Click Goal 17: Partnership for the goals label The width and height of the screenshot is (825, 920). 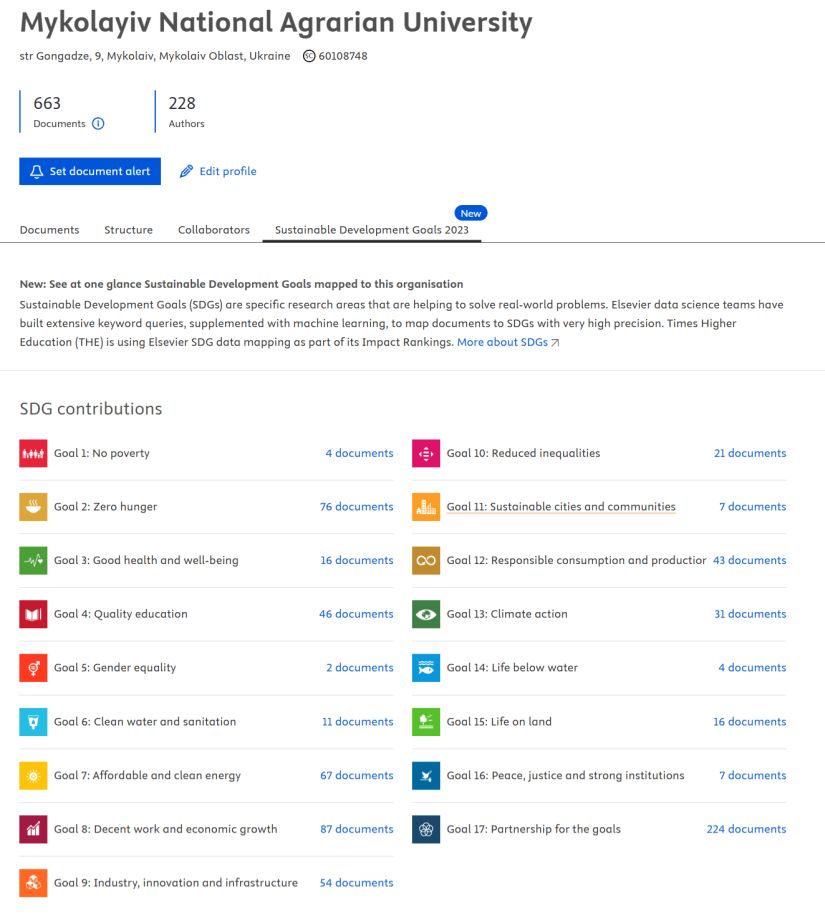coord(533,829)
